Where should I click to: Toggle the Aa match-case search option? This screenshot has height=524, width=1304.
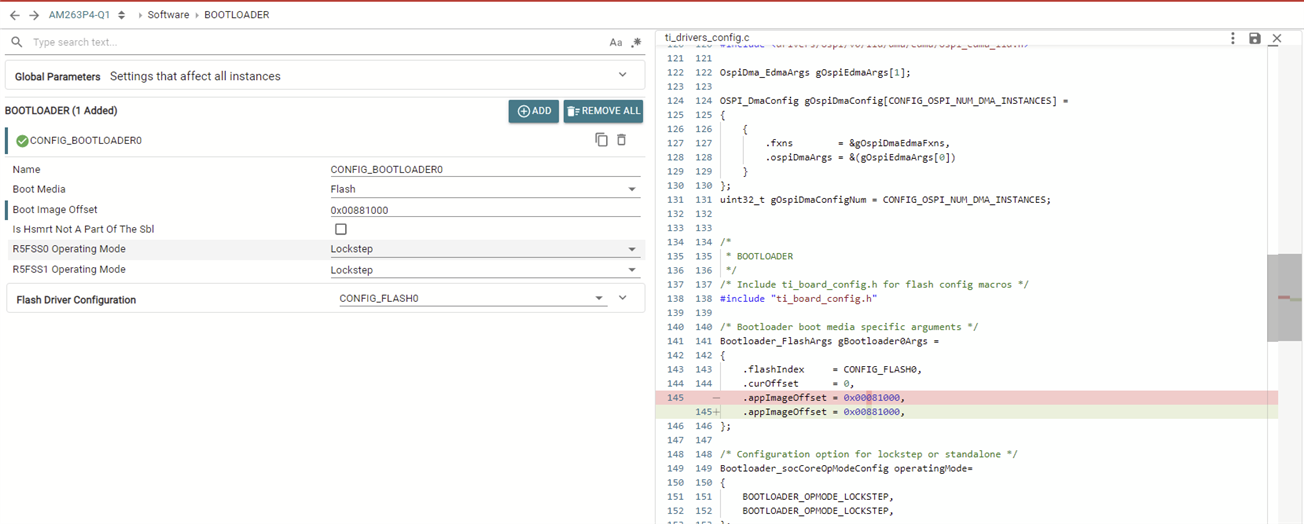pos(616,43)
